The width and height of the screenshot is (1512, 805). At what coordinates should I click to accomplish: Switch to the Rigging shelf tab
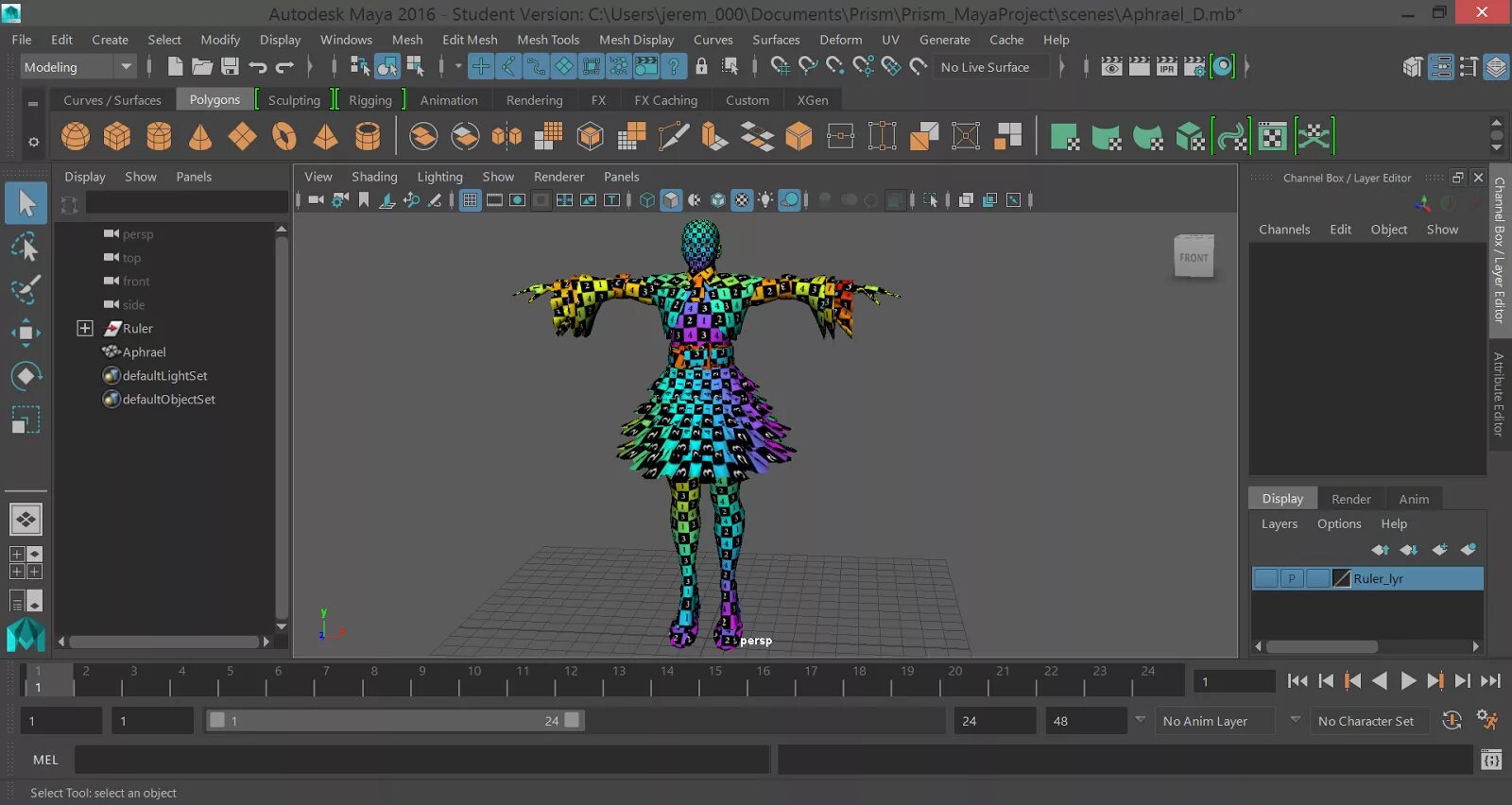coord(370,100)
